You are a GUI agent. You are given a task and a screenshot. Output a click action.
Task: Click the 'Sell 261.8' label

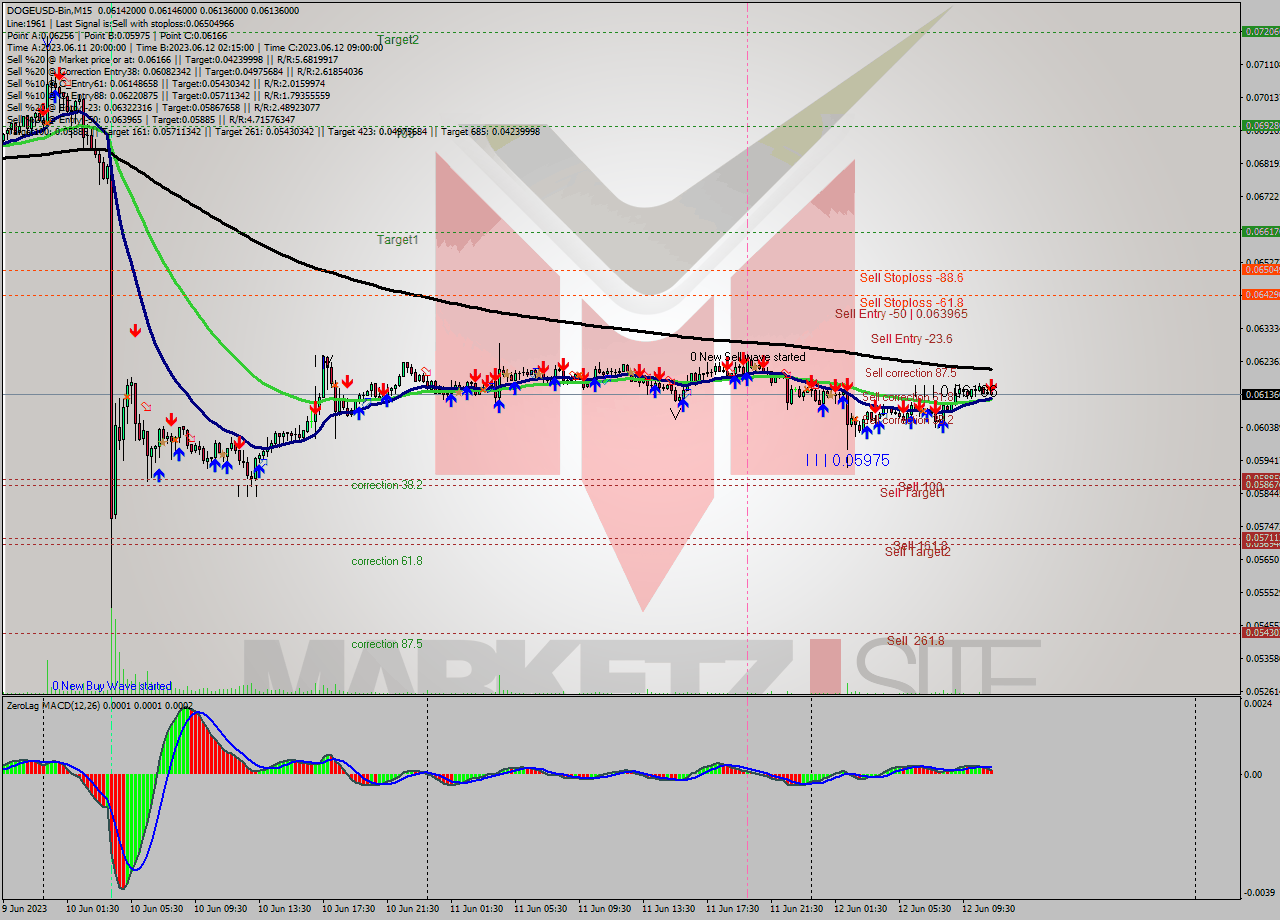(x=916, y=641)
